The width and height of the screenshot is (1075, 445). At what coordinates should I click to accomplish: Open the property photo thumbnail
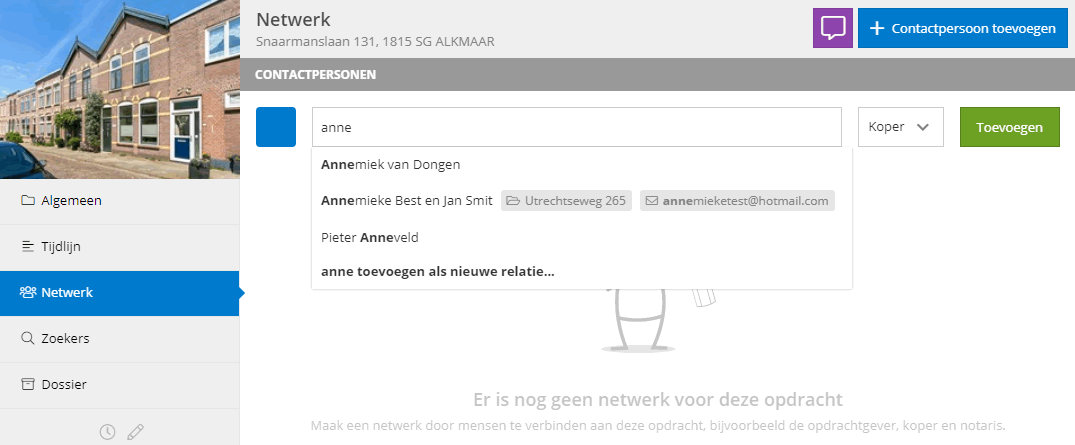[120, 89]
